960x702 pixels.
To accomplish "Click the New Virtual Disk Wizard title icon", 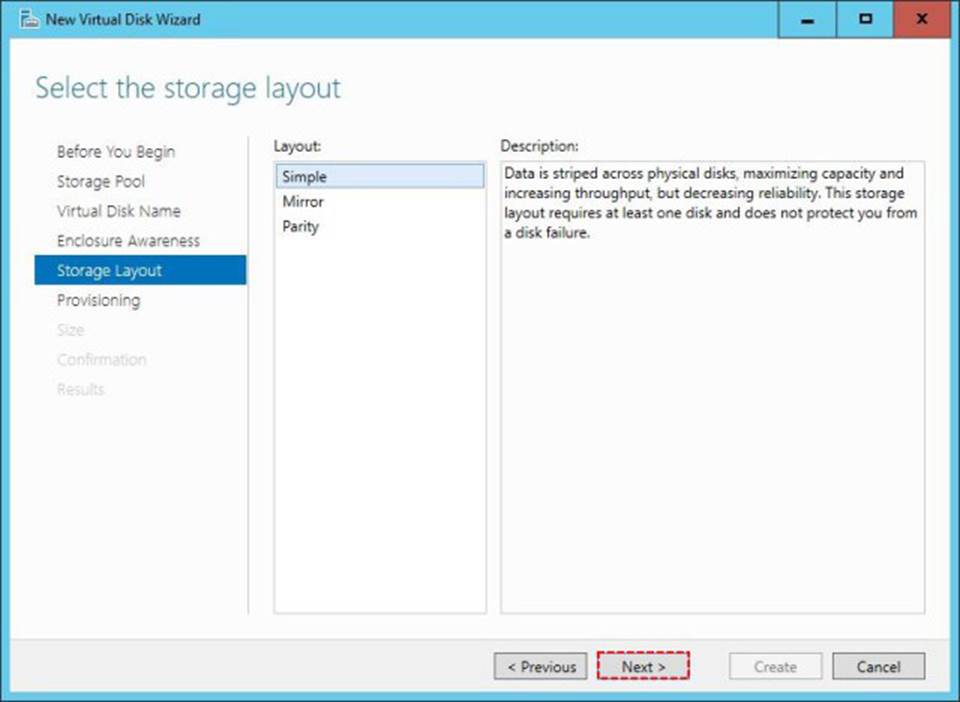I will pyautogui.click(x=29, y=19).
